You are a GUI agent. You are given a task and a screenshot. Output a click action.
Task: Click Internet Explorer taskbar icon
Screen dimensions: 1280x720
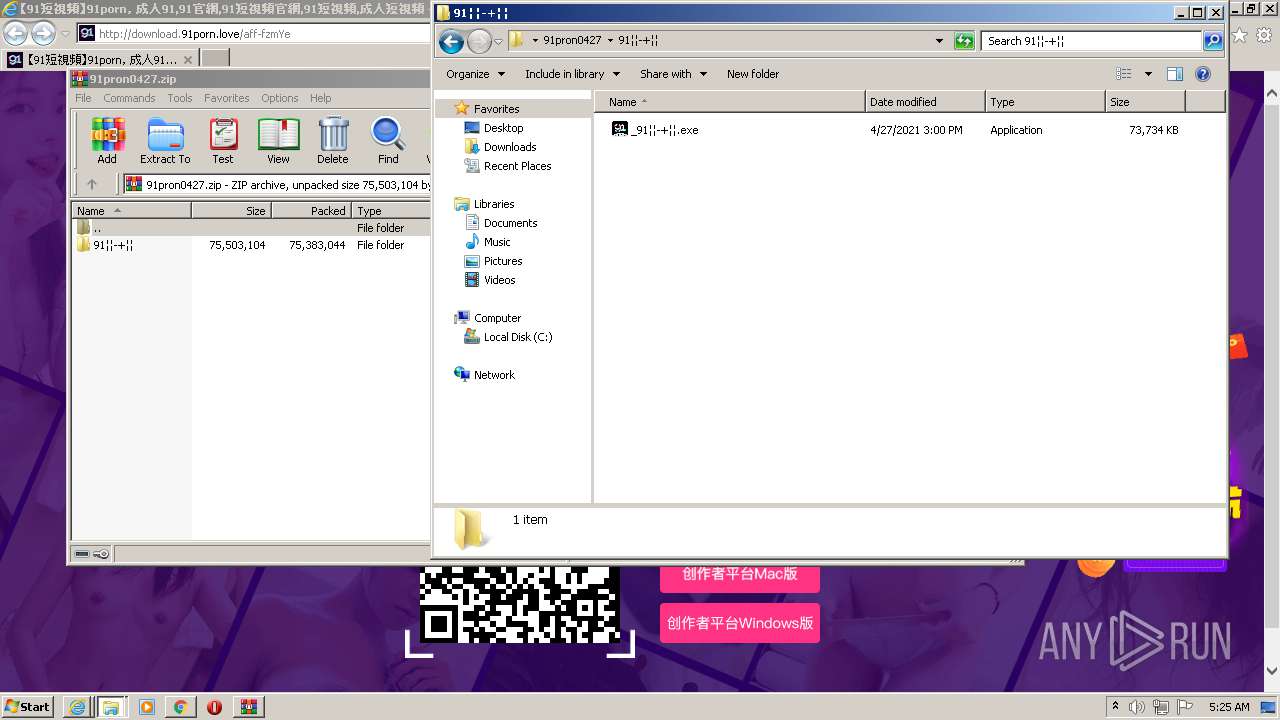point(77,707)
